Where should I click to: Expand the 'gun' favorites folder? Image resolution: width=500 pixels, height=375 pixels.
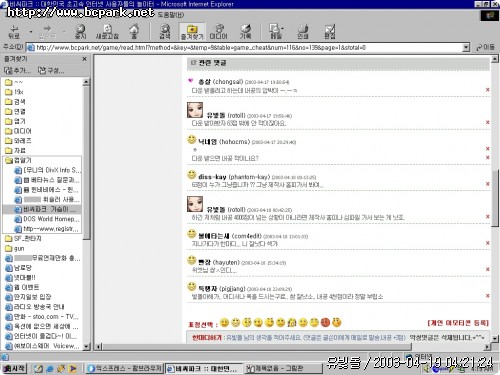coord(15,248)
